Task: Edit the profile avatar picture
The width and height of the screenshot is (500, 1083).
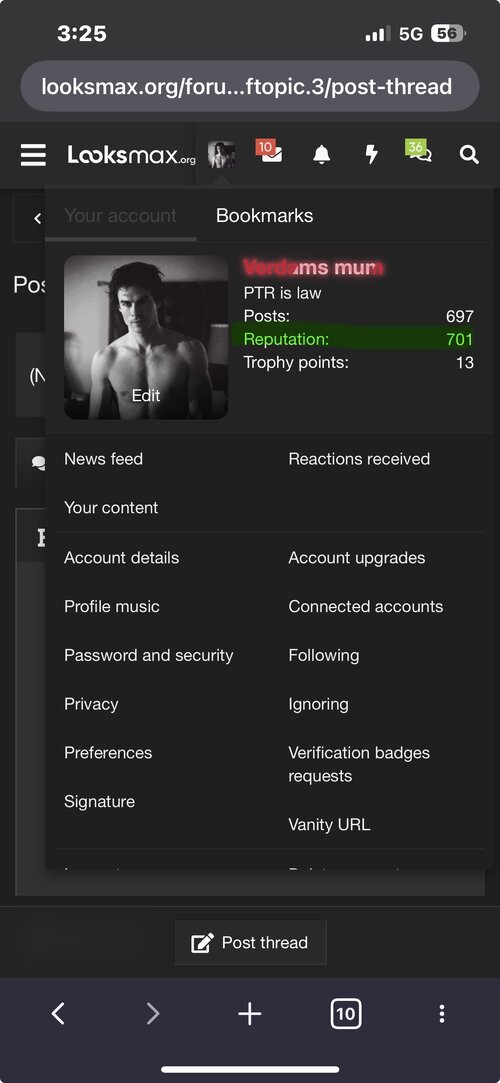Action: 146,395
